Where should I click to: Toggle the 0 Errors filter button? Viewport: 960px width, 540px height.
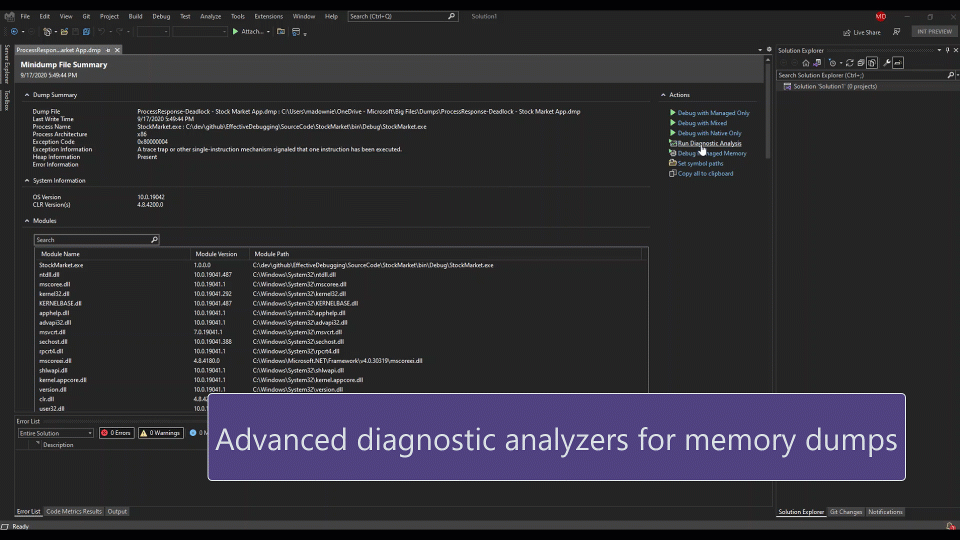(116, 433)
